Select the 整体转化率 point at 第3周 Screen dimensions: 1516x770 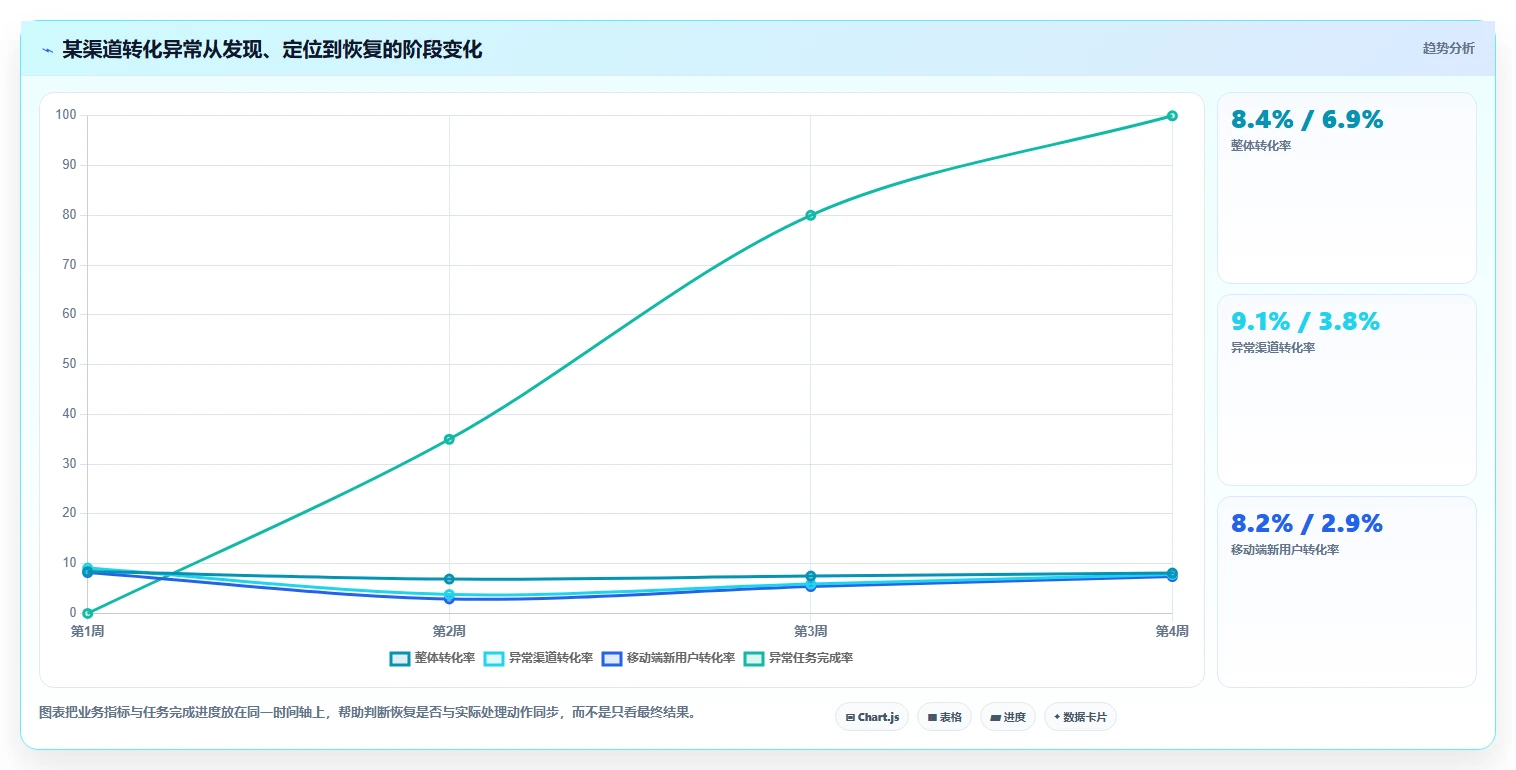[810, 576]
